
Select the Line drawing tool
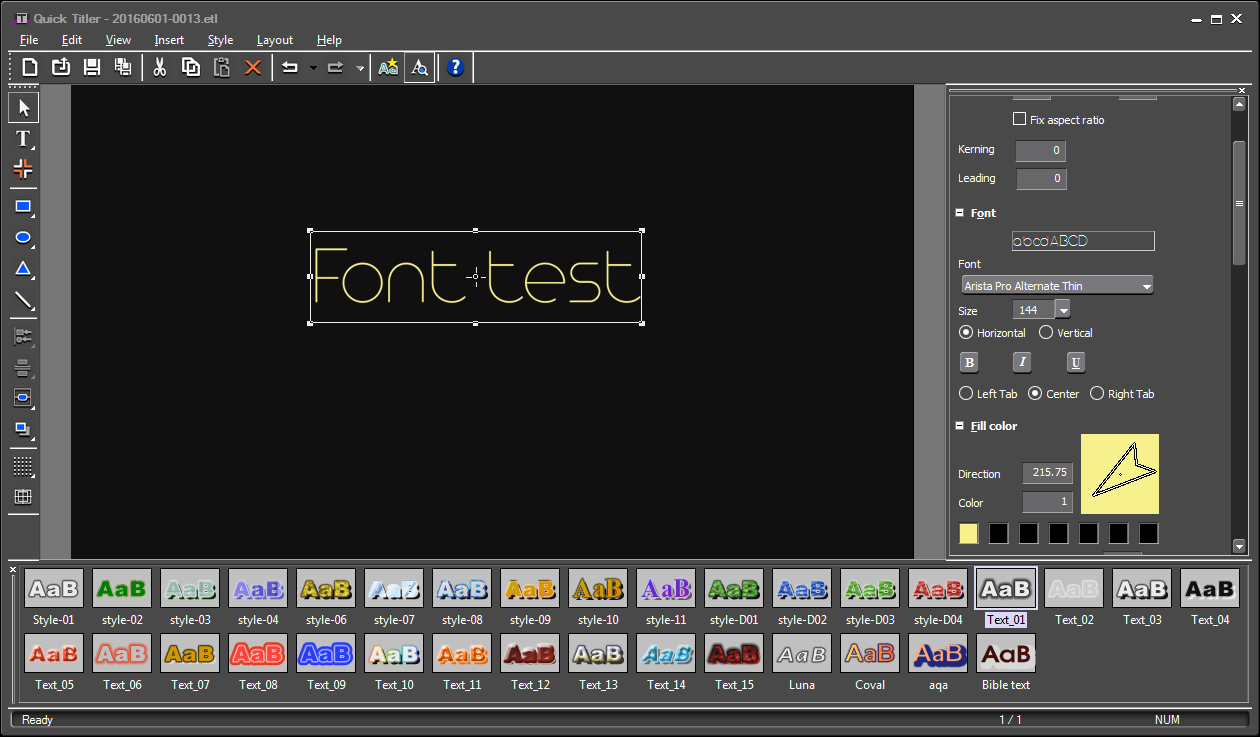(x=23, y=301)
